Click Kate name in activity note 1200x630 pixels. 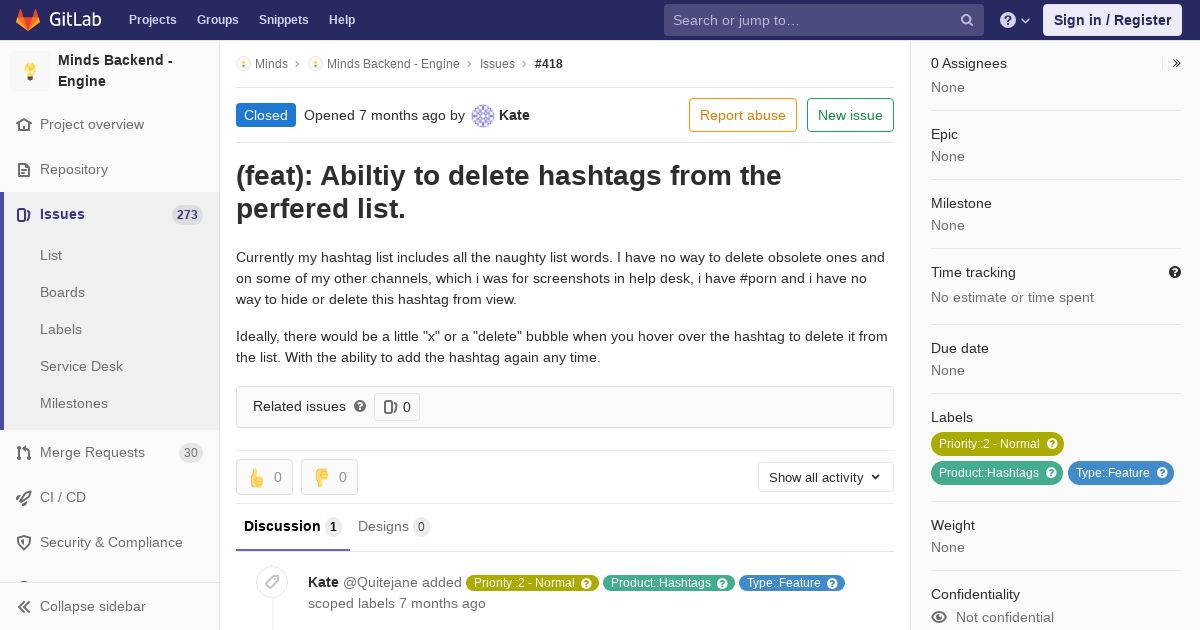[x=323, y=582]
